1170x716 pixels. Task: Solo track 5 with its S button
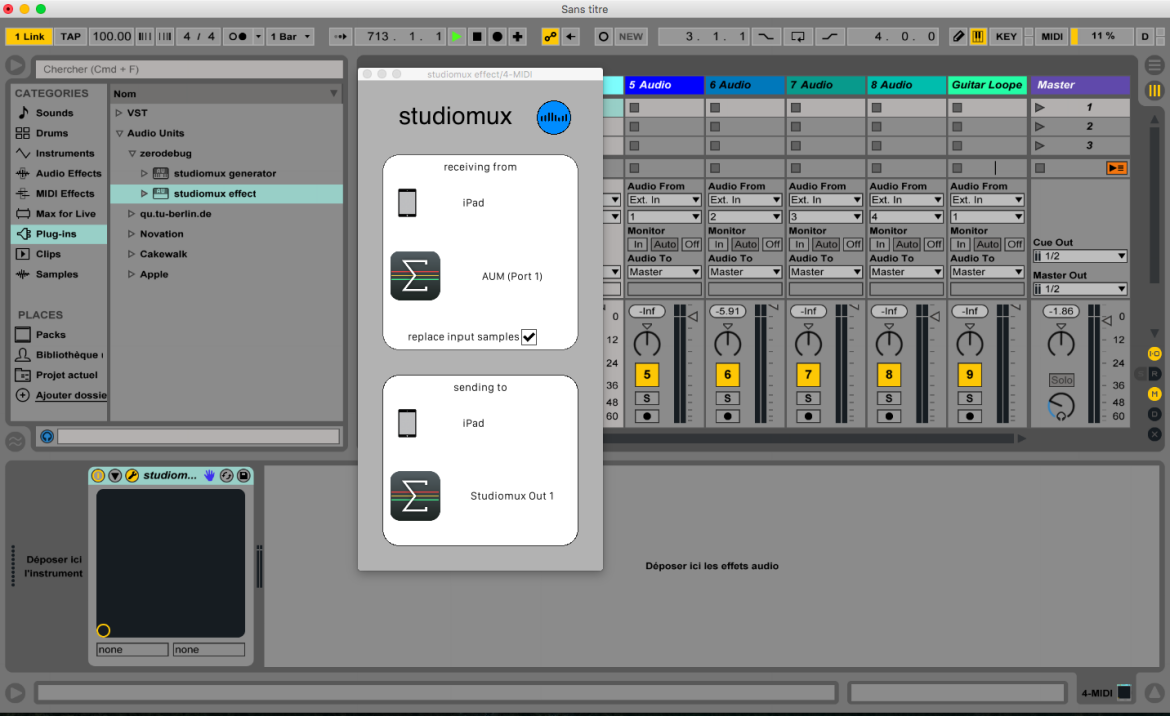pyautogui.click(x=647, y=398)
